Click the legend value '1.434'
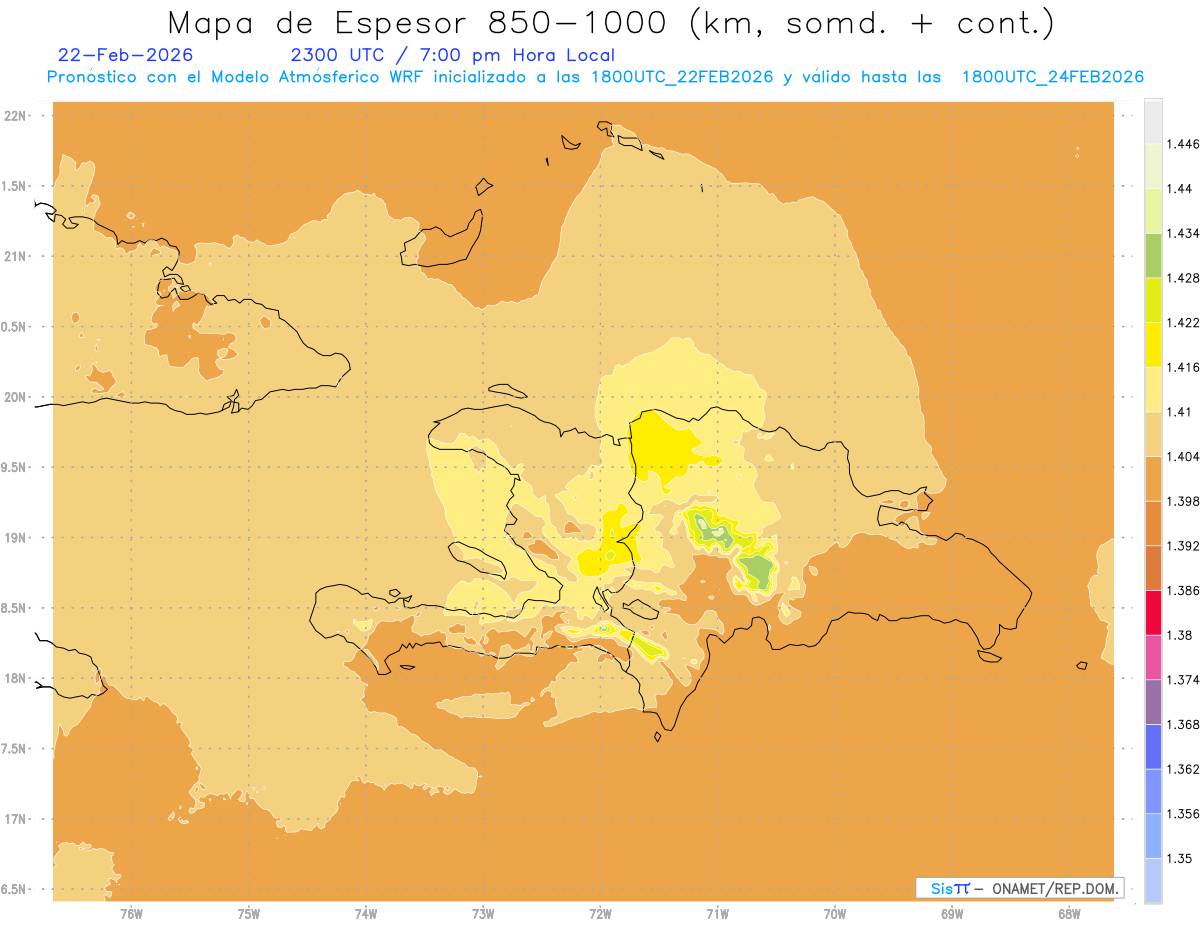 pyautogui.click(x=1183, y=234)
